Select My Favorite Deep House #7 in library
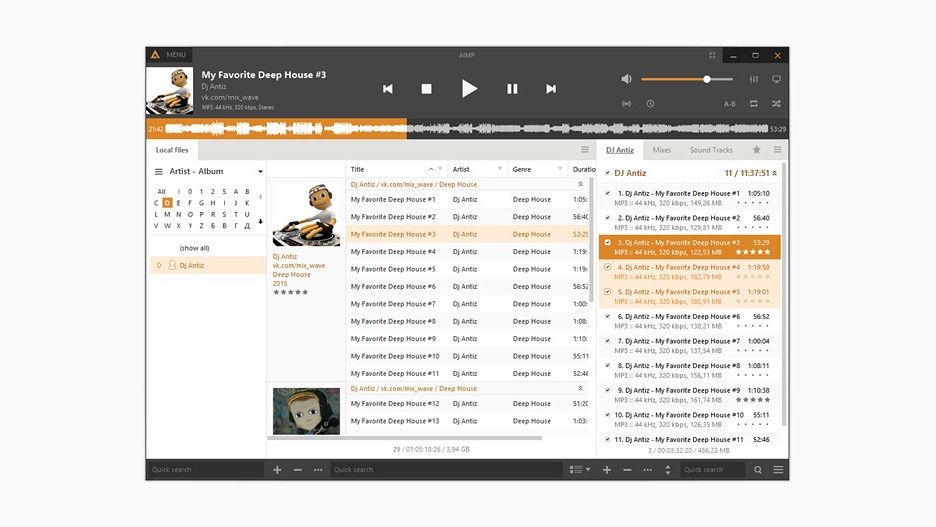This screenshot has width=936, height=527. click(x=467, y=304)
